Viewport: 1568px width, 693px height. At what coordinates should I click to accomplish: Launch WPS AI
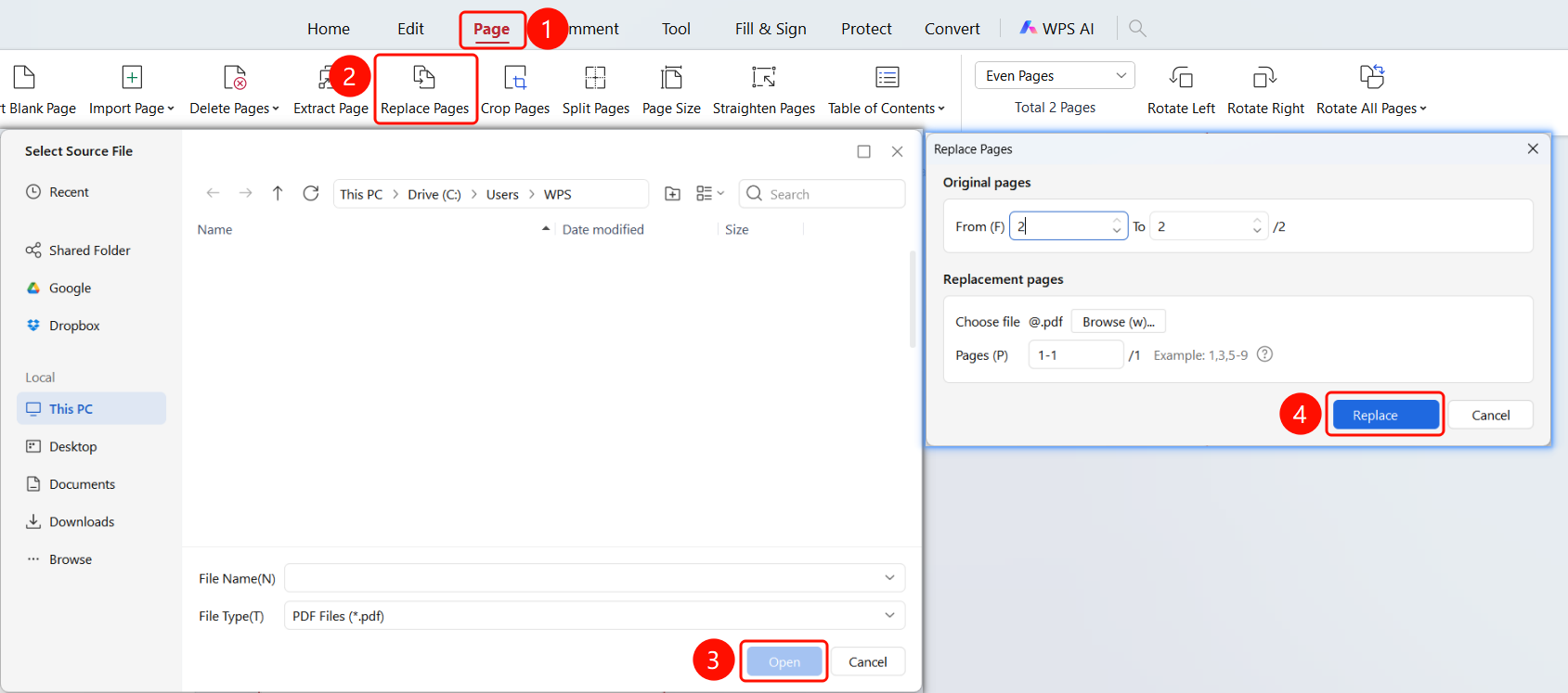[x=1056, y=29]
